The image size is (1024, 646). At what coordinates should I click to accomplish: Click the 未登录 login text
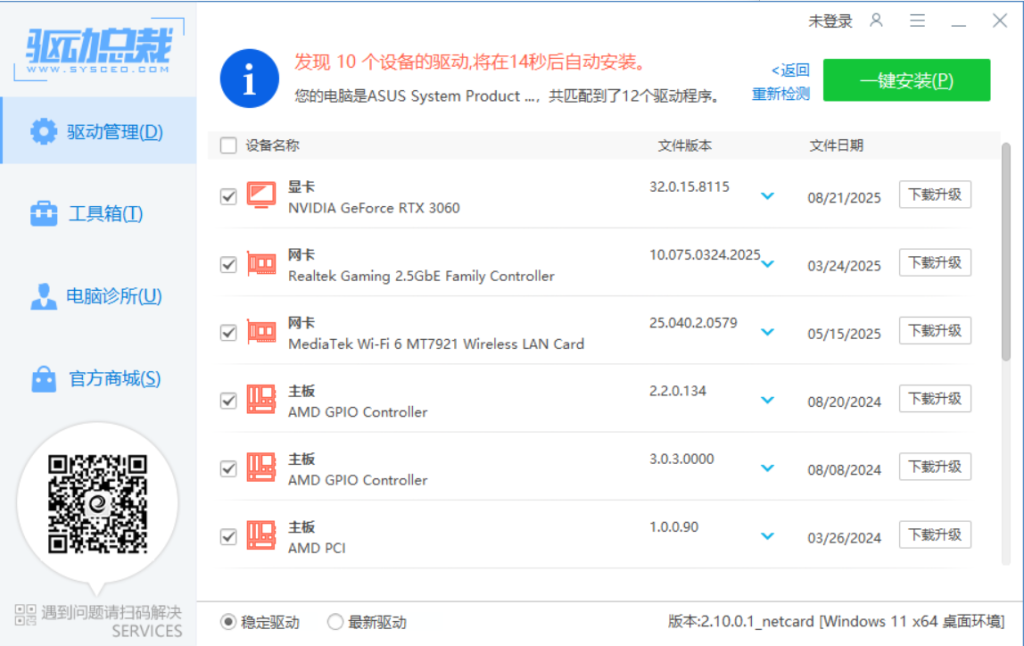point(830,22)
